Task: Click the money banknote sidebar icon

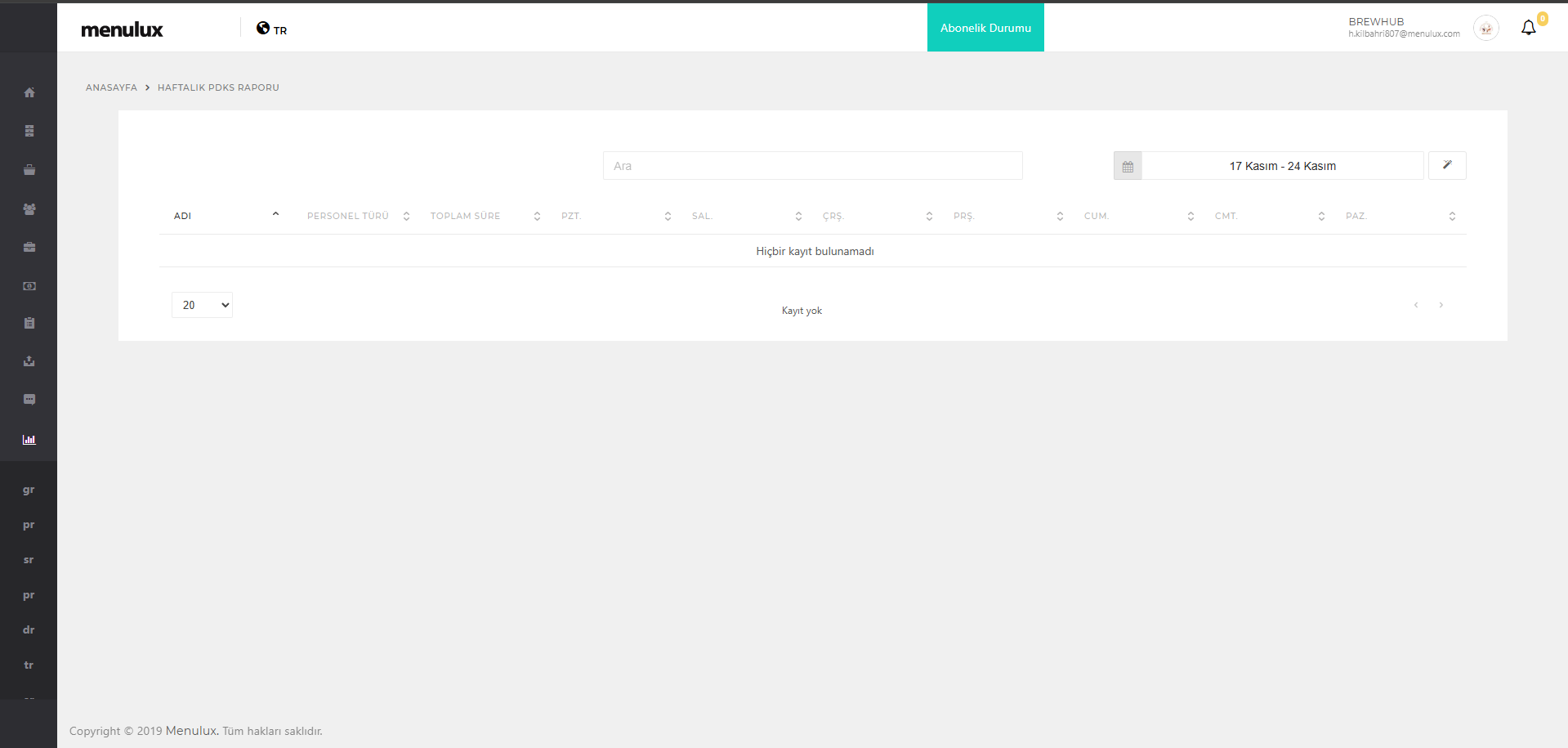Action: (29, 286)
